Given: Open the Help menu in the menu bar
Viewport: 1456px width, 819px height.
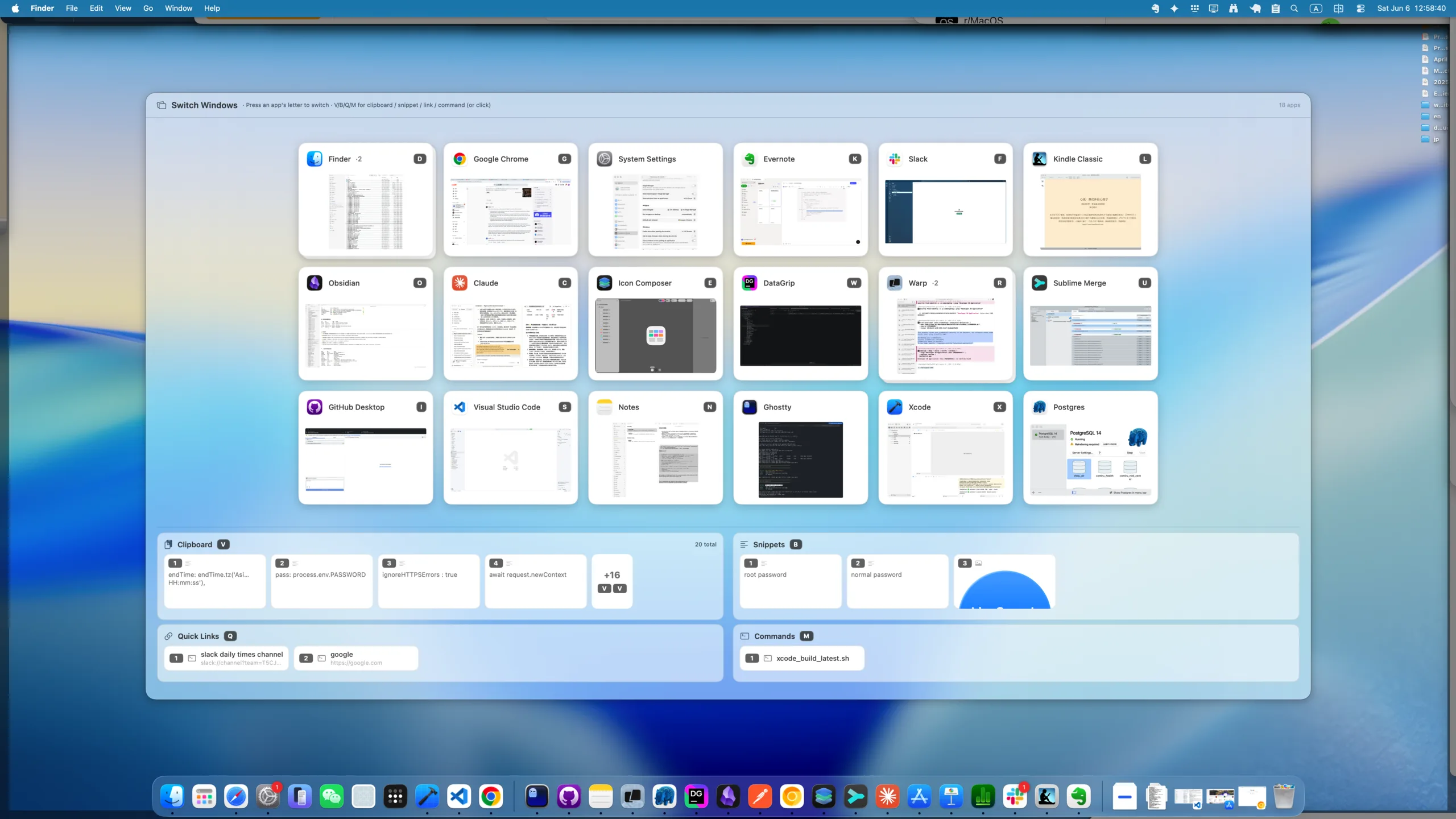Looking at the screenshot, I should [x=212, y=8].
